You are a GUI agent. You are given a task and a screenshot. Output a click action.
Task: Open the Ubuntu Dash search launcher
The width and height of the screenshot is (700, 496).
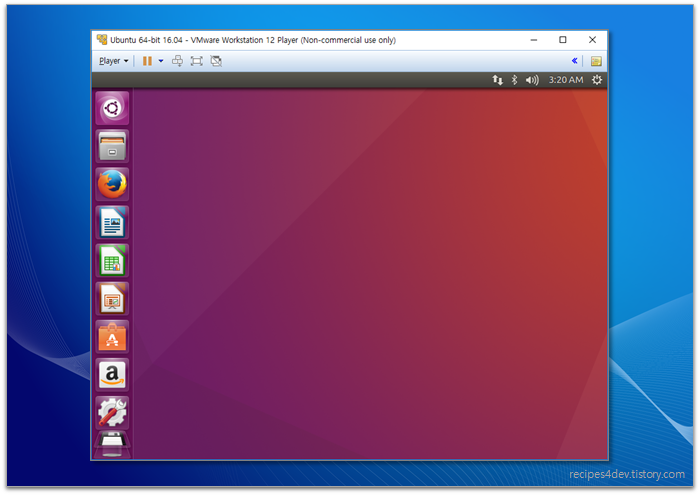(112, 108)
